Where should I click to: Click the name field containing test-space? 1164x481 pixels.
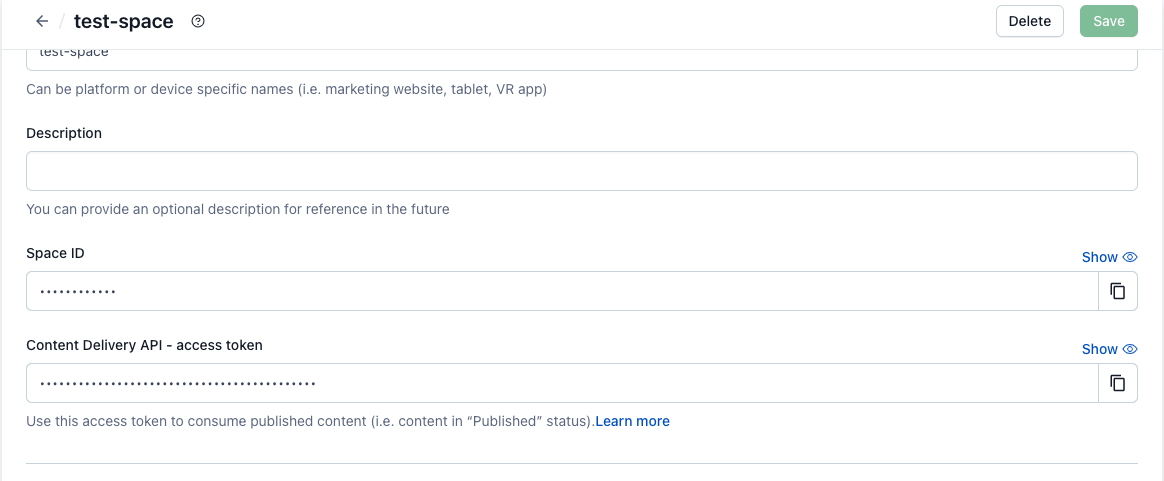(581, 57)
